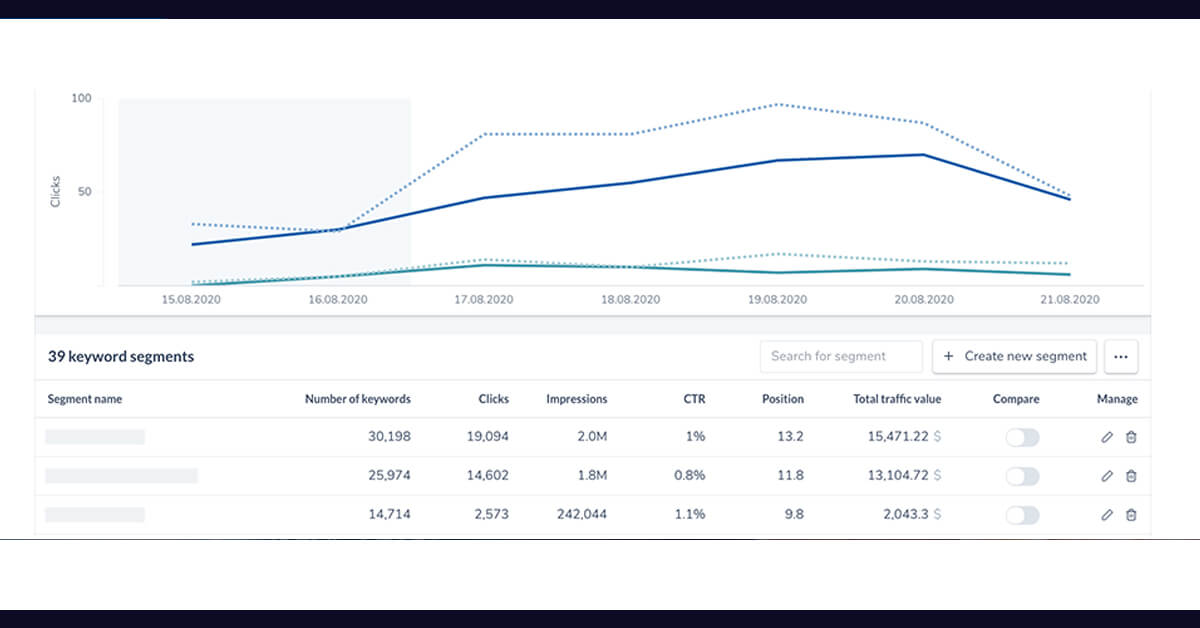
Task: Click the 11.8 position value
Action: (x=791, y=476)
